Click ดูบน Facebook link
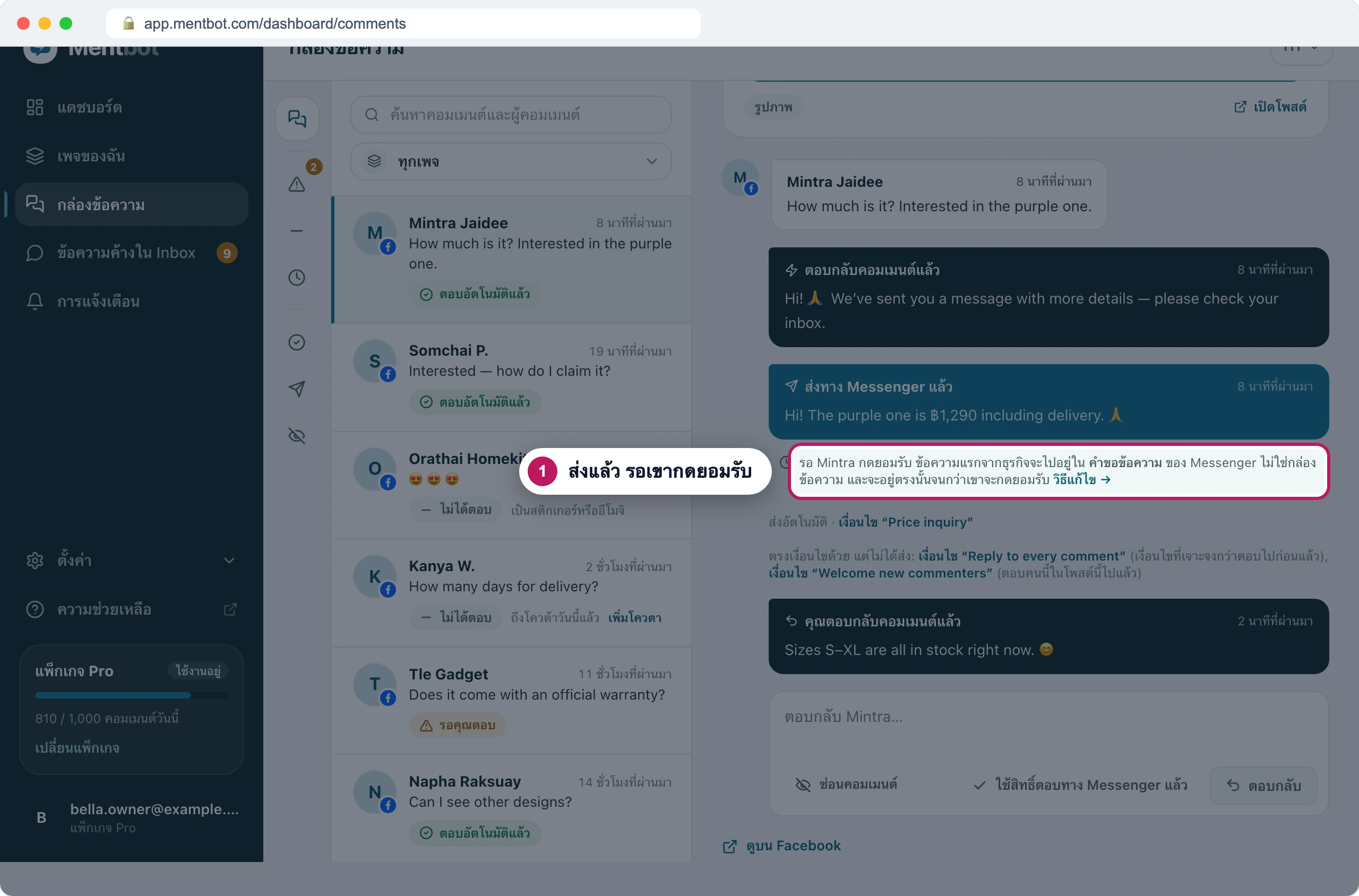 coord(781,846)
